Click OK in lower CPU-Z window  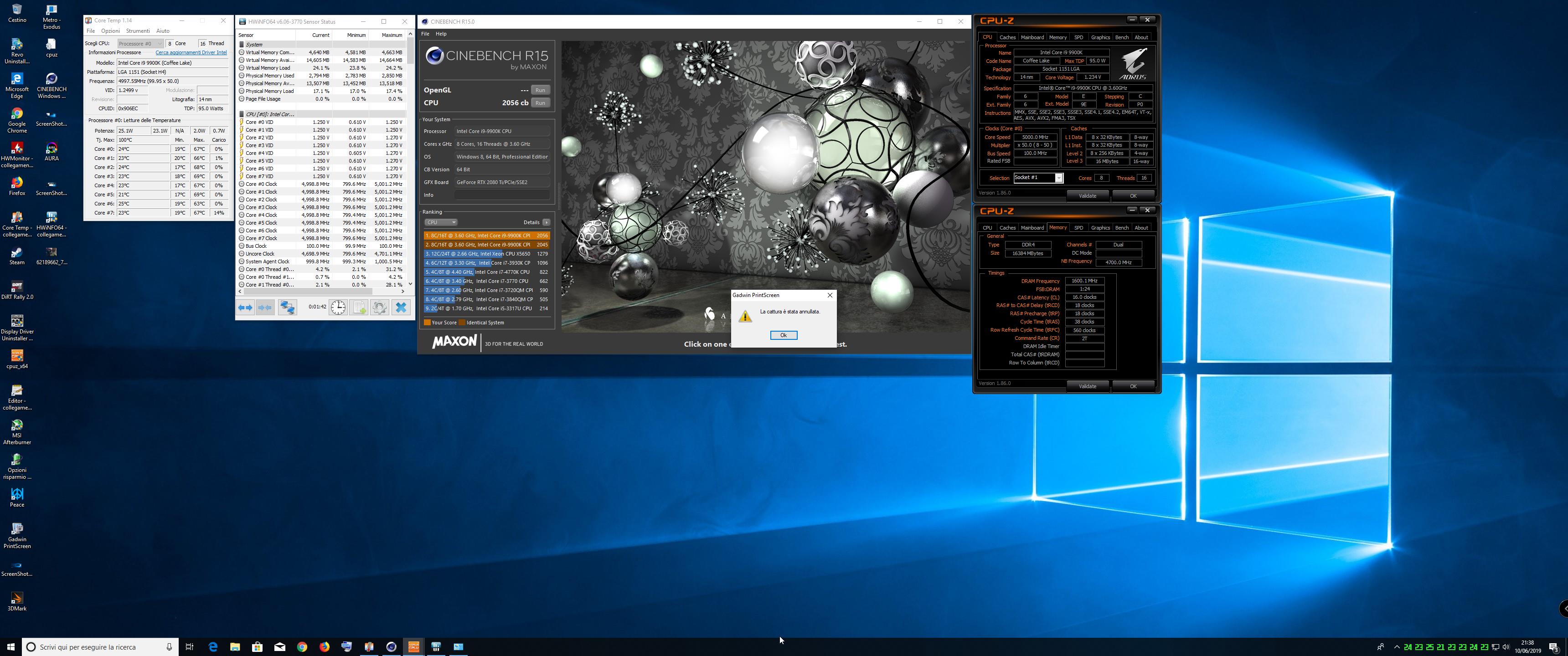click(1134, 386)
